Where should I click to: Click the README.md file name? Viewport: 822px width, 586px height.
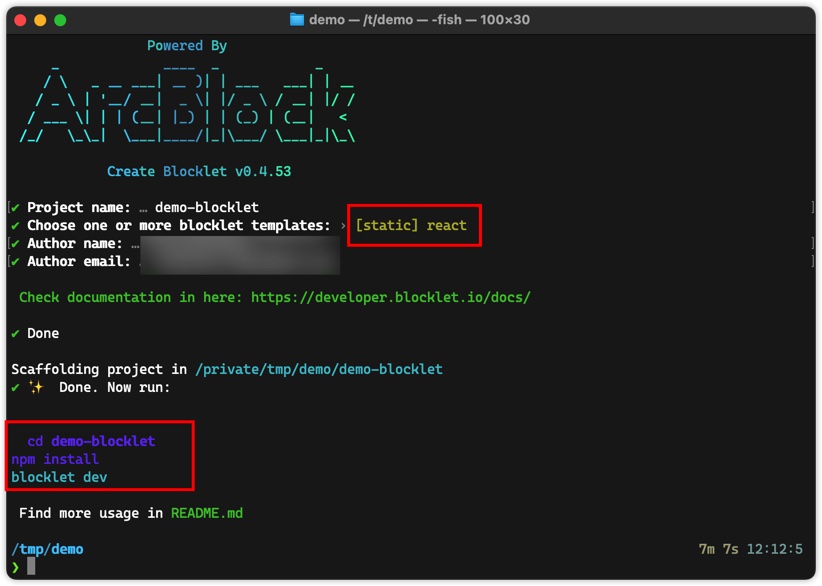[x=206, y=513]
